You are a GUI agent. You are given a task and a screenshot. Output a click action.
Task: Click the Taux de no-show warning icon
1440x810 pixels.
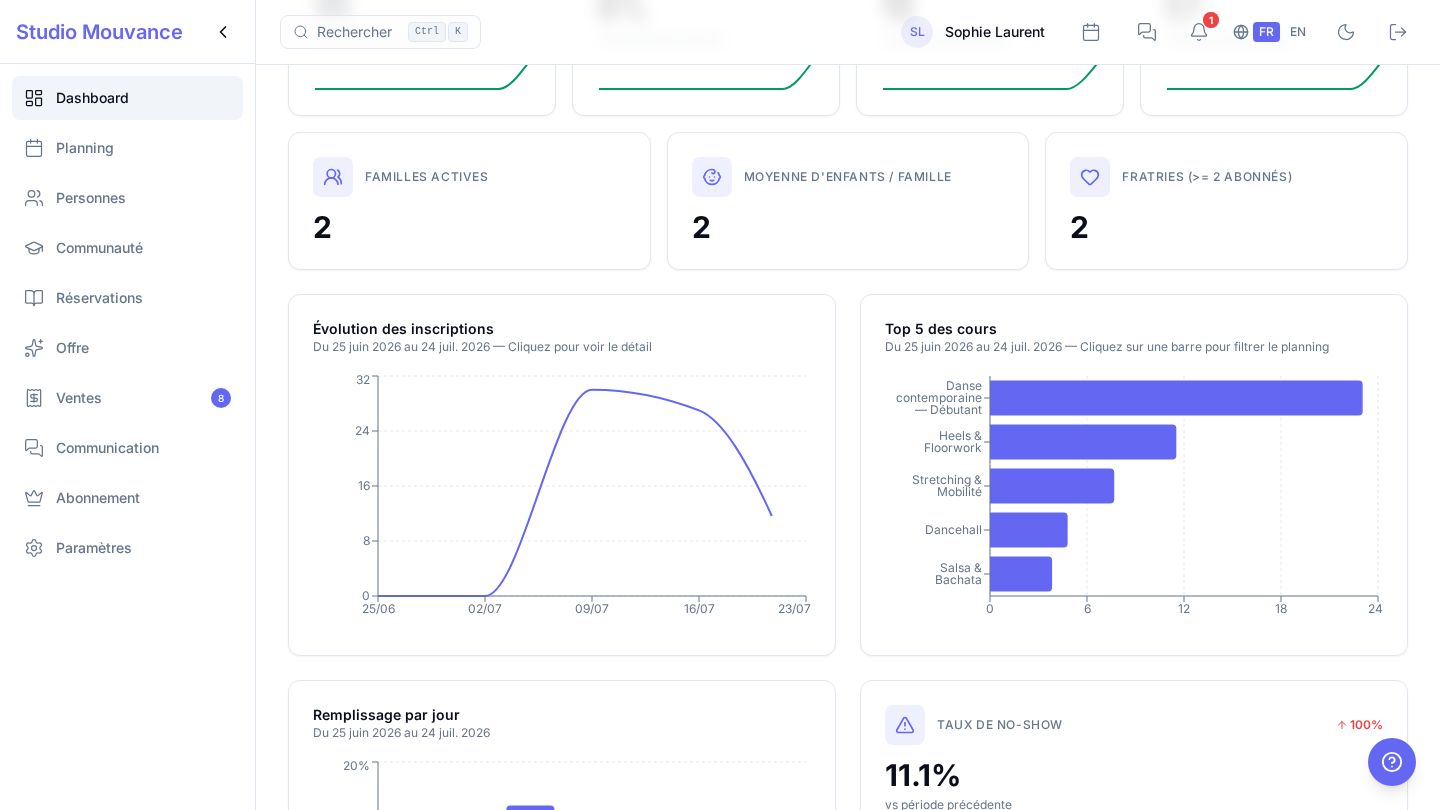[x=905, y=725]
